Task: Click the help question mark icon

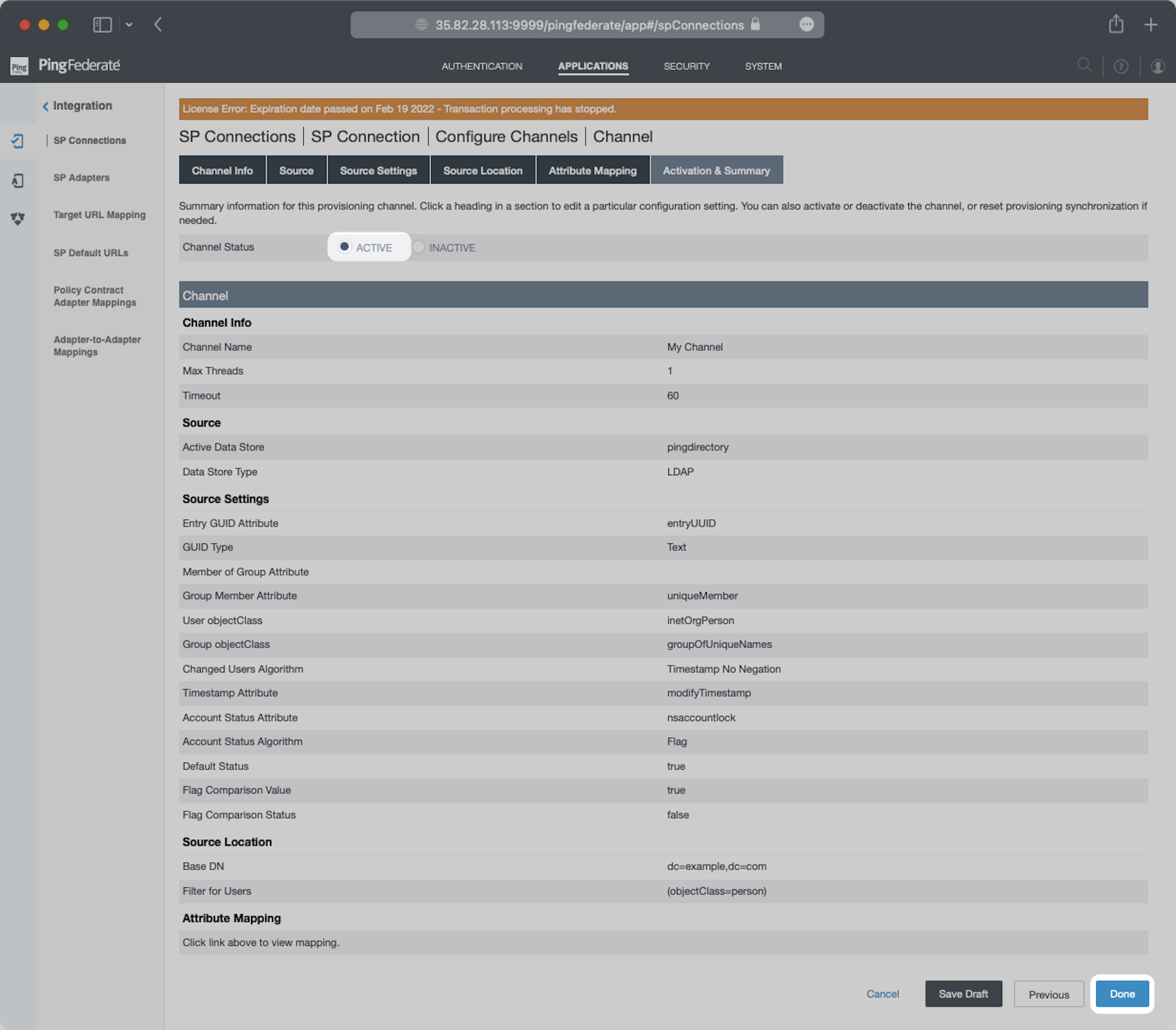Action: [x=1120, y=66]
